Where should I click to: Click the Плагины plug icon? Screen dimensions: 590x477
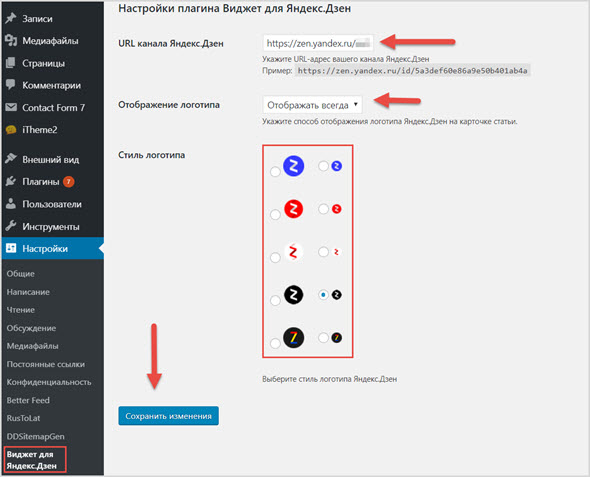click(11, 181)
